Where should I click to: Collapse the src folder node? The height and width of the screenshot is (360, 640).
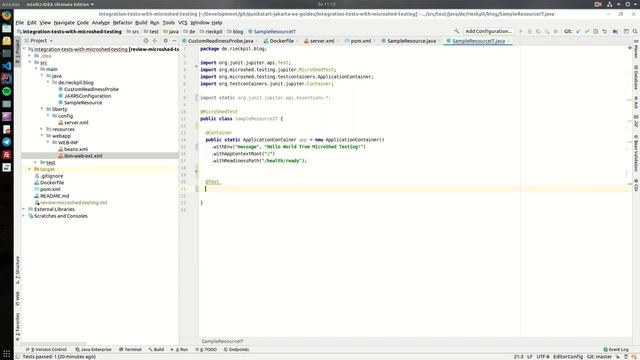(x=30, y=62)
